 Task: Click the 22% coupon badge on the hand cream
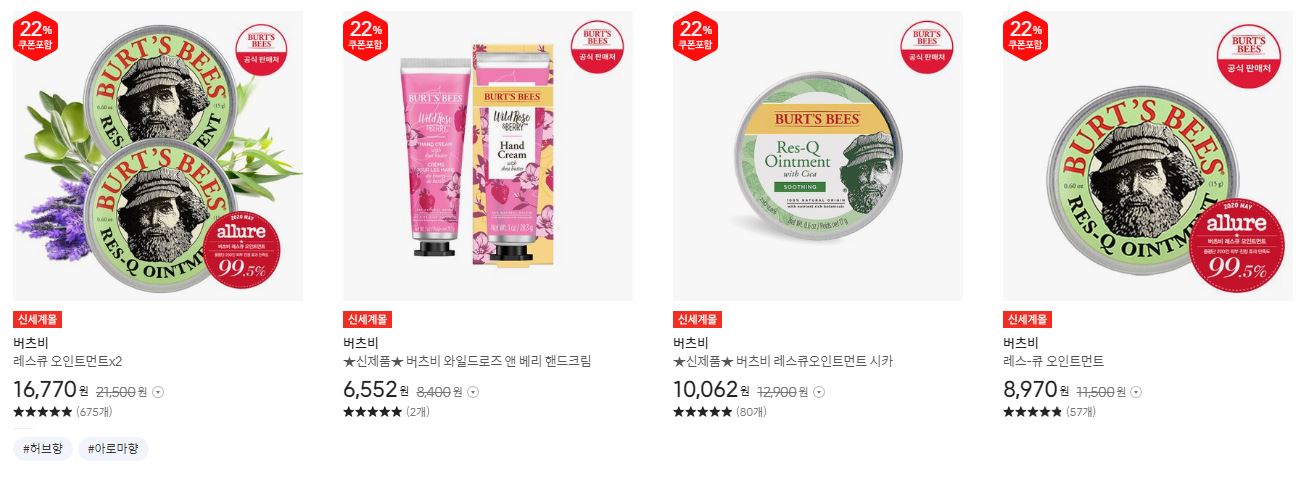(365, 33)
